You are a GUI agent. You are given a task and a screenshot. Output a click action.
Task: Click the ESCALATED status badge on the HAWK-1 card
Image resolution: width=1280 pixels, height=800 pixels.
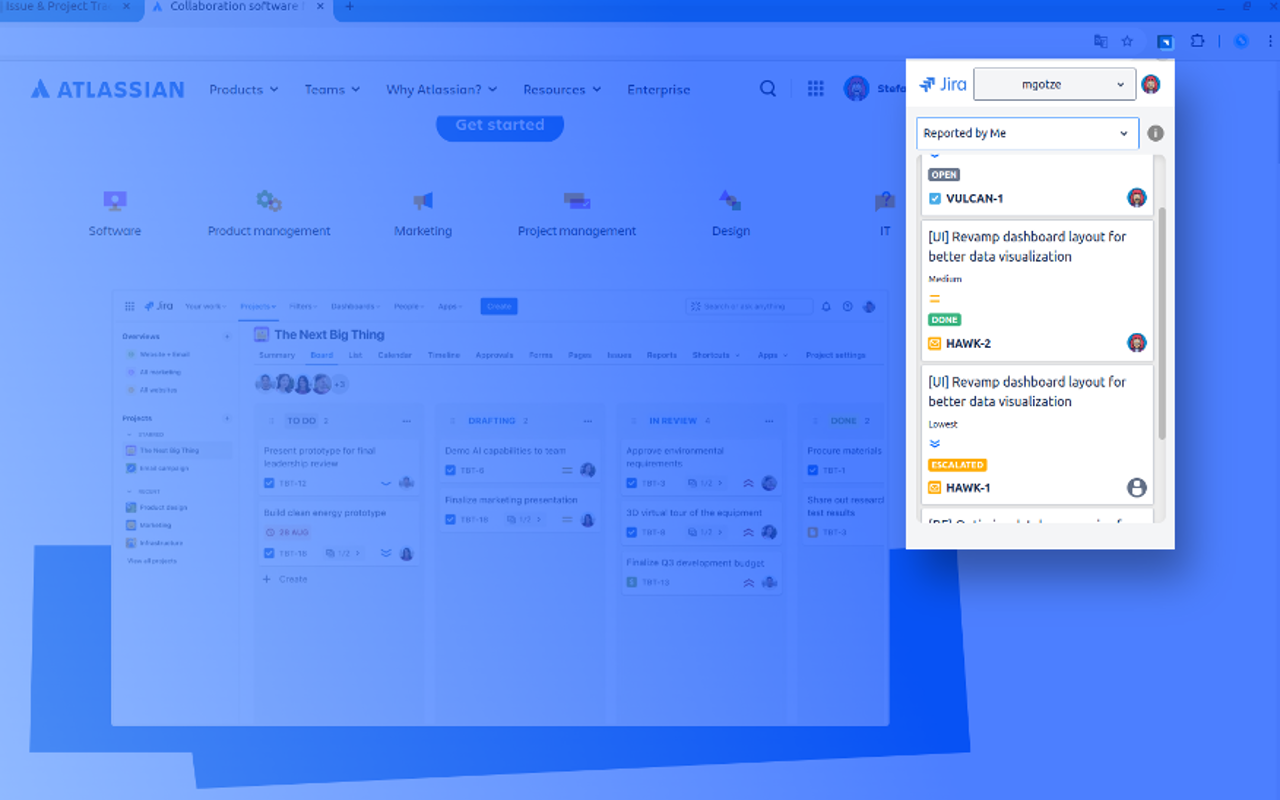point(958,465)
